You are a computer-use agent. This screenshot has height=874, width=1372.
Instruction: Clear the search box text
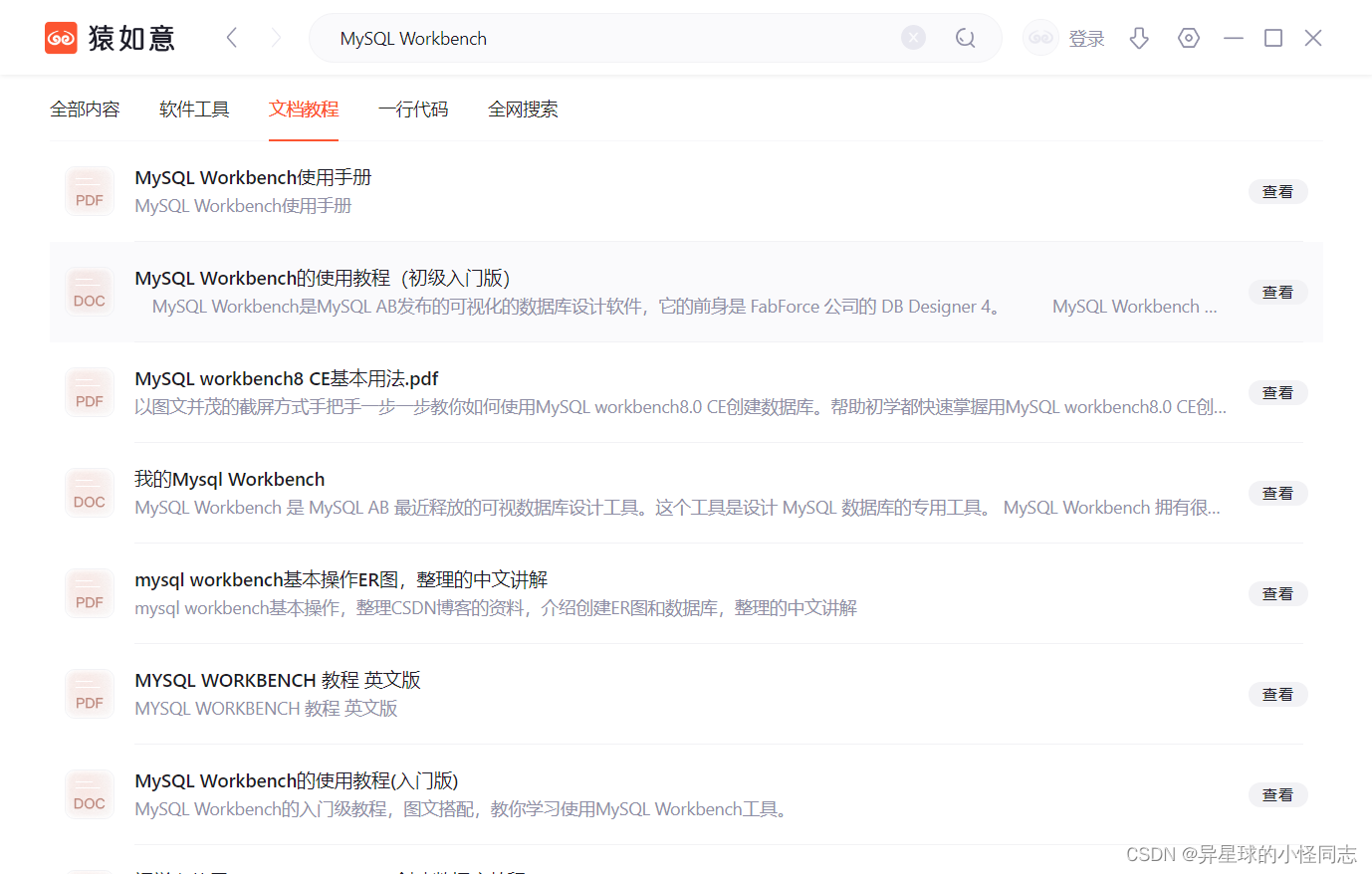pyautogui.click(x=913, y=38)
